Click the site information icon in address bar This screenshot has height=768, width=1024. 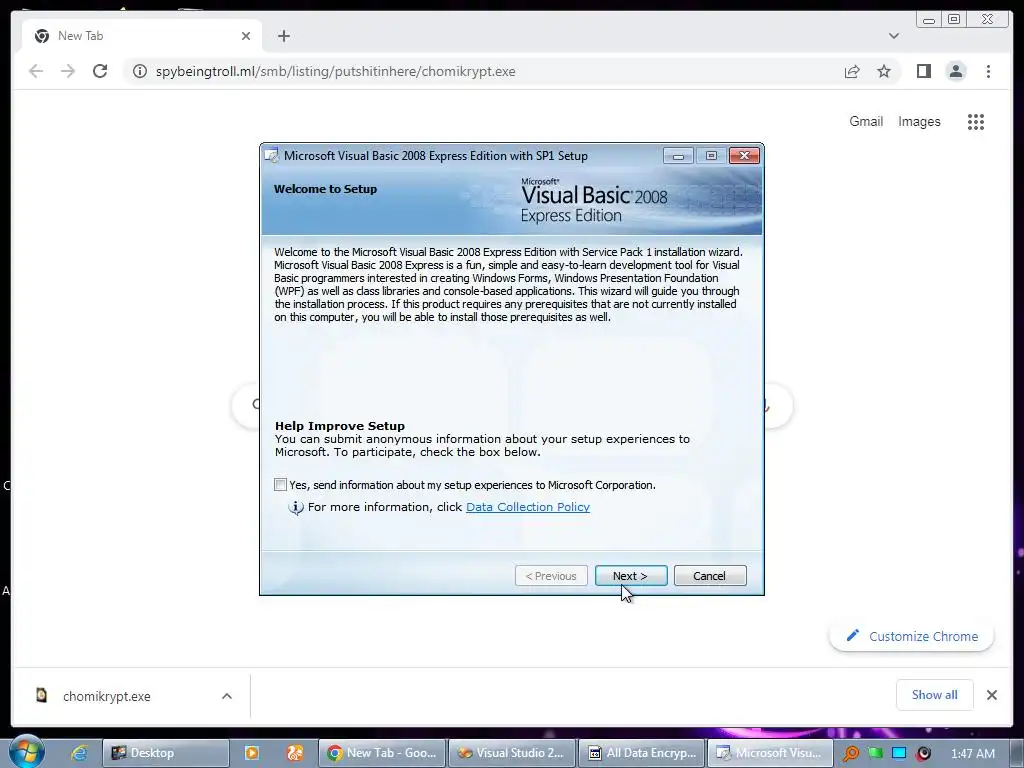click(x=139, y=71)
